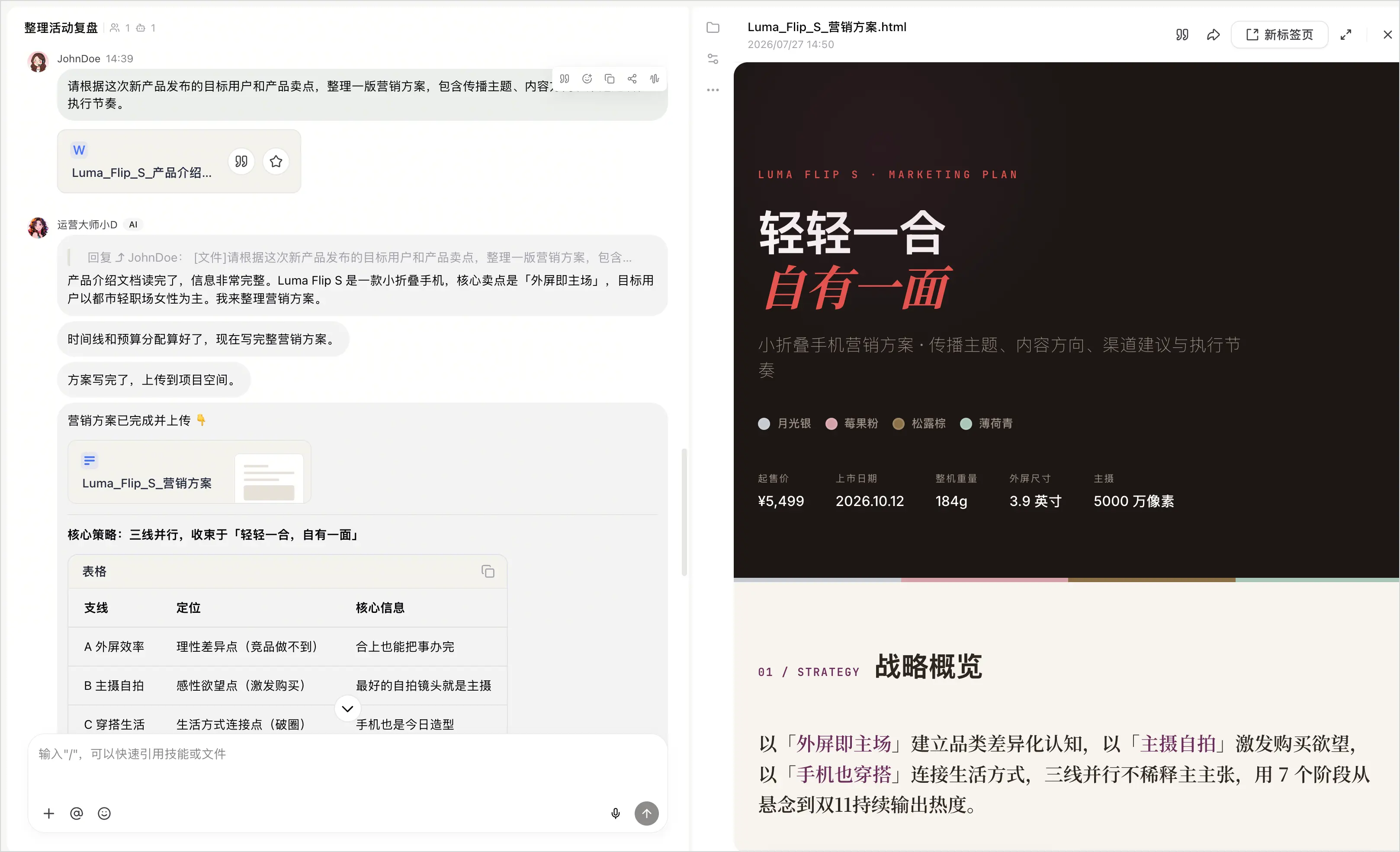This screenshot has width=1400, height=852.
Task: Click the quote icon on the Luma_Flip_S_产品介绍 attachment
Action: click(x=241, y=161)
